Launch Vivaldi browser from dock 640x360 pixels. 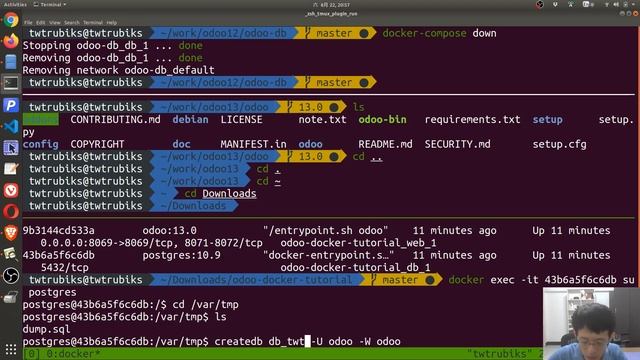tap(11, 190)
